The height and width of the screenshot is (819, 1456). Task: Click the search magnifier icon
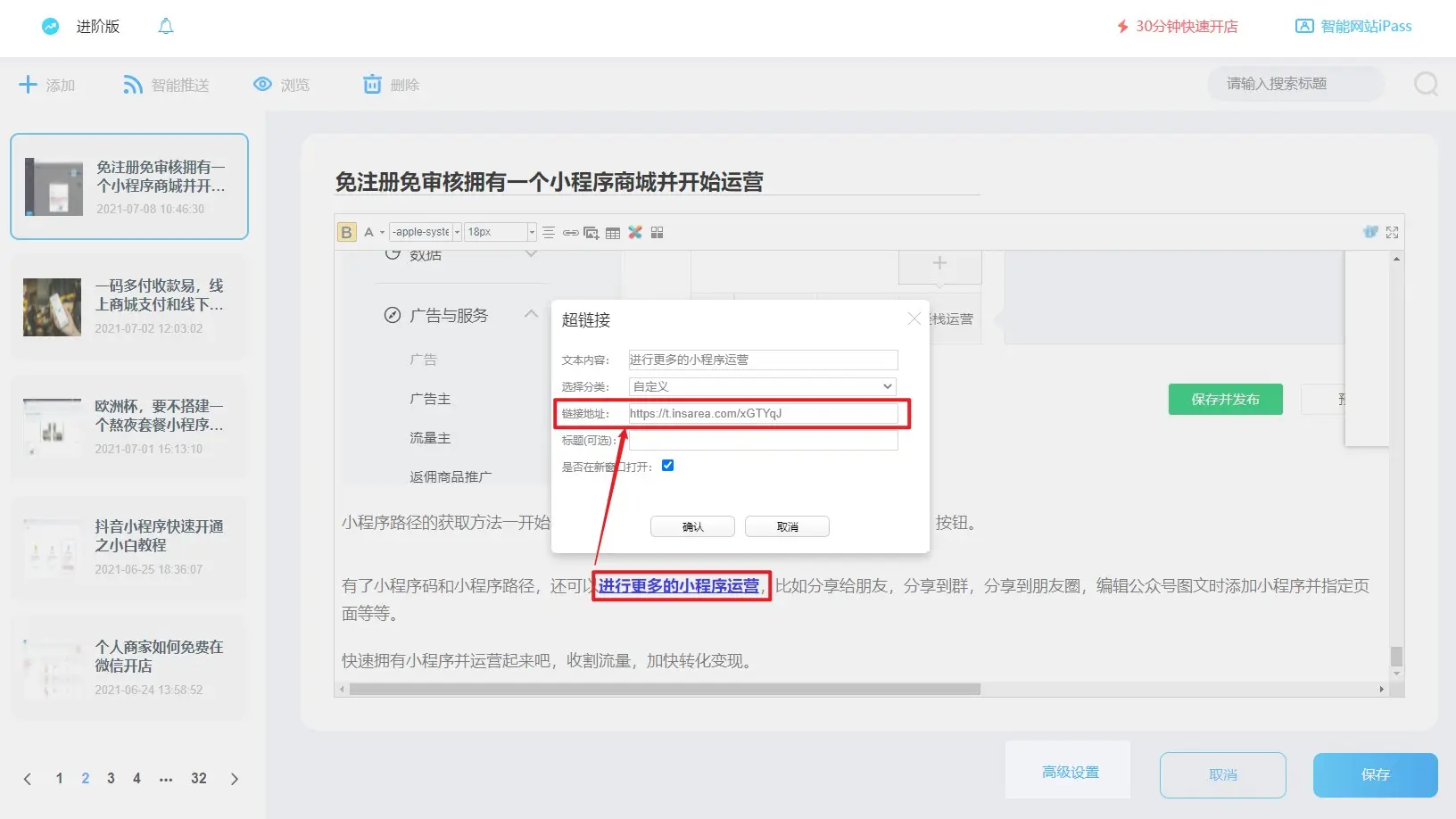click(x=1426, y=84)
